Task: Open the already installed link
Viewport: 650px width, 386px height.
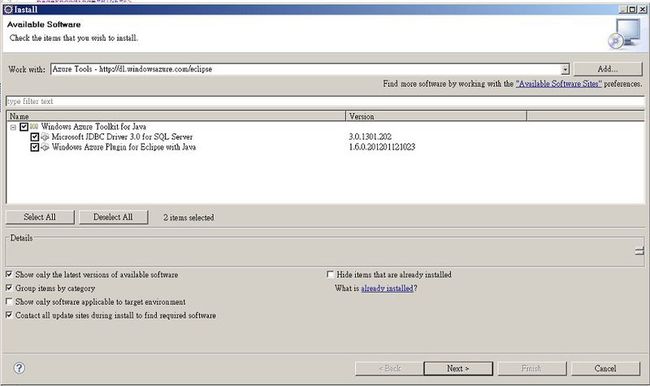Action: [387, 288]
